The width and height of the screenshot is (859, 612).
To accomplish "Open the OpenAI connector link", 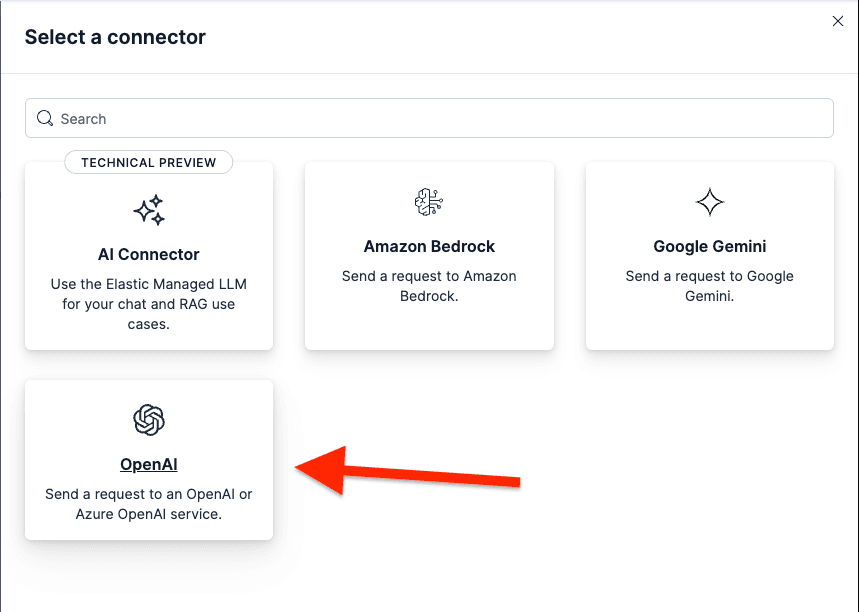I will tap(148, 464).
